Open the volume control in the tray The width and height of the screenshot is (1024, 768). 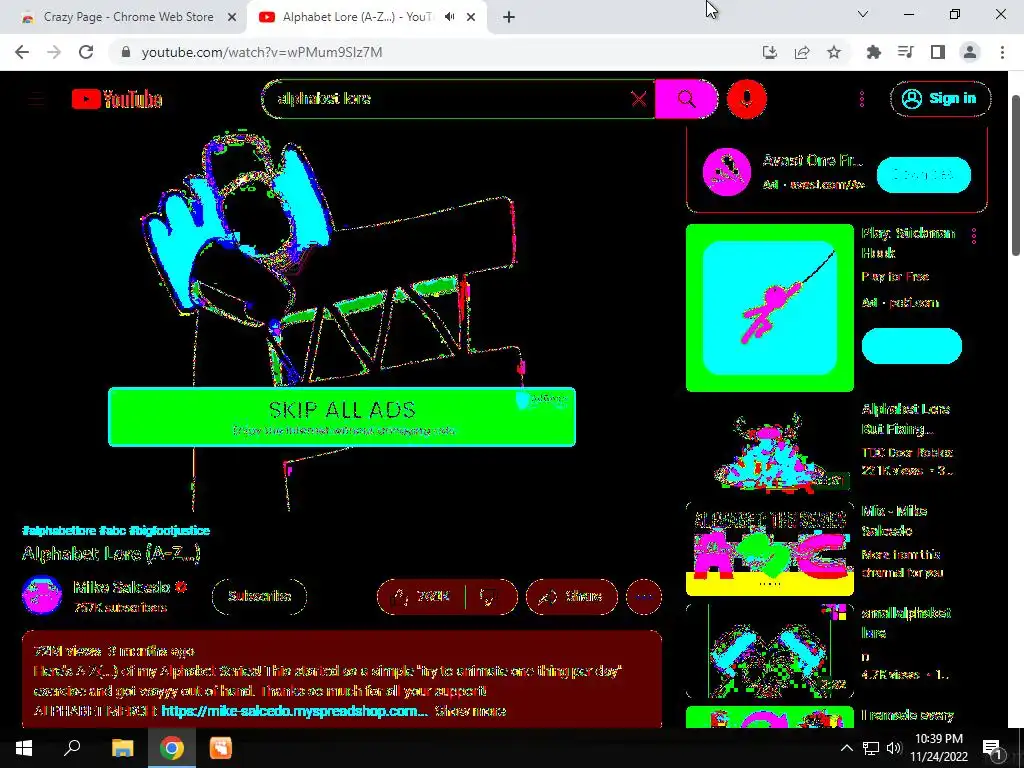tap(894, 748)
